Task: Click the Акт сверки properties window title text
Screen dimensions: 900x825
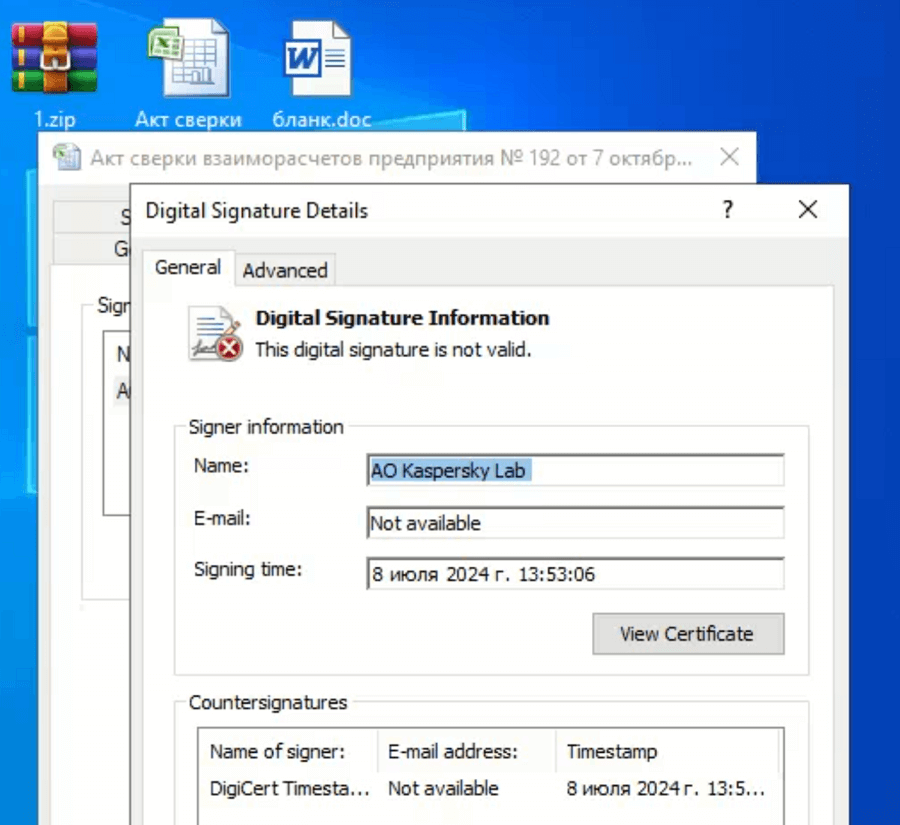Action: tap(390, 158)
